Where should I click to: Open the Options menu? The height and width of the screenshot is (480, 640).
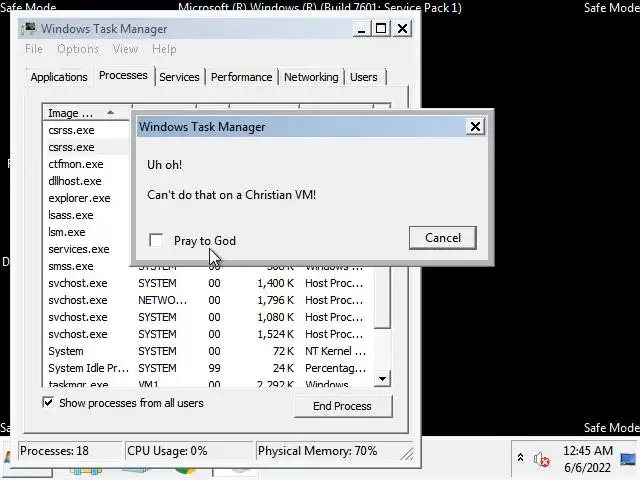78,49
